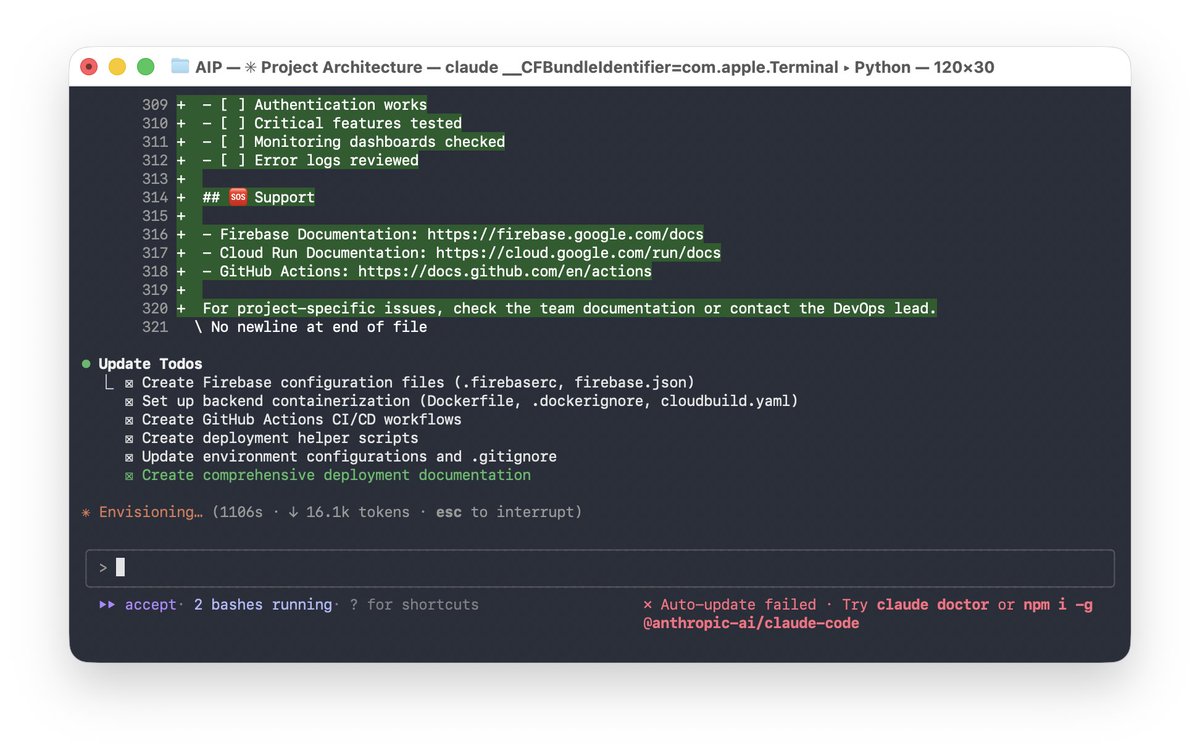Click the orange Envisioning spinner asterisk

coord(86,512)
